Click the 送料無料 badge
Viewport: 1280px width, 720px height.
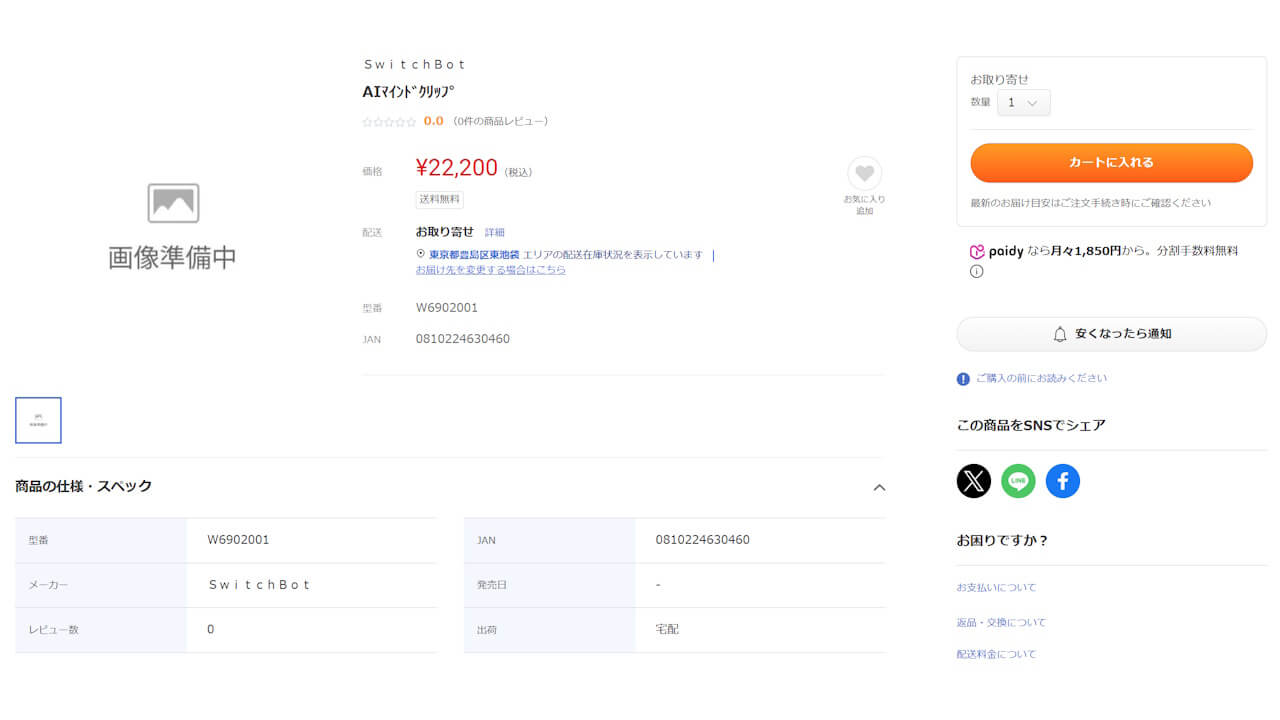pyautogui.click(x=439, y=199)
